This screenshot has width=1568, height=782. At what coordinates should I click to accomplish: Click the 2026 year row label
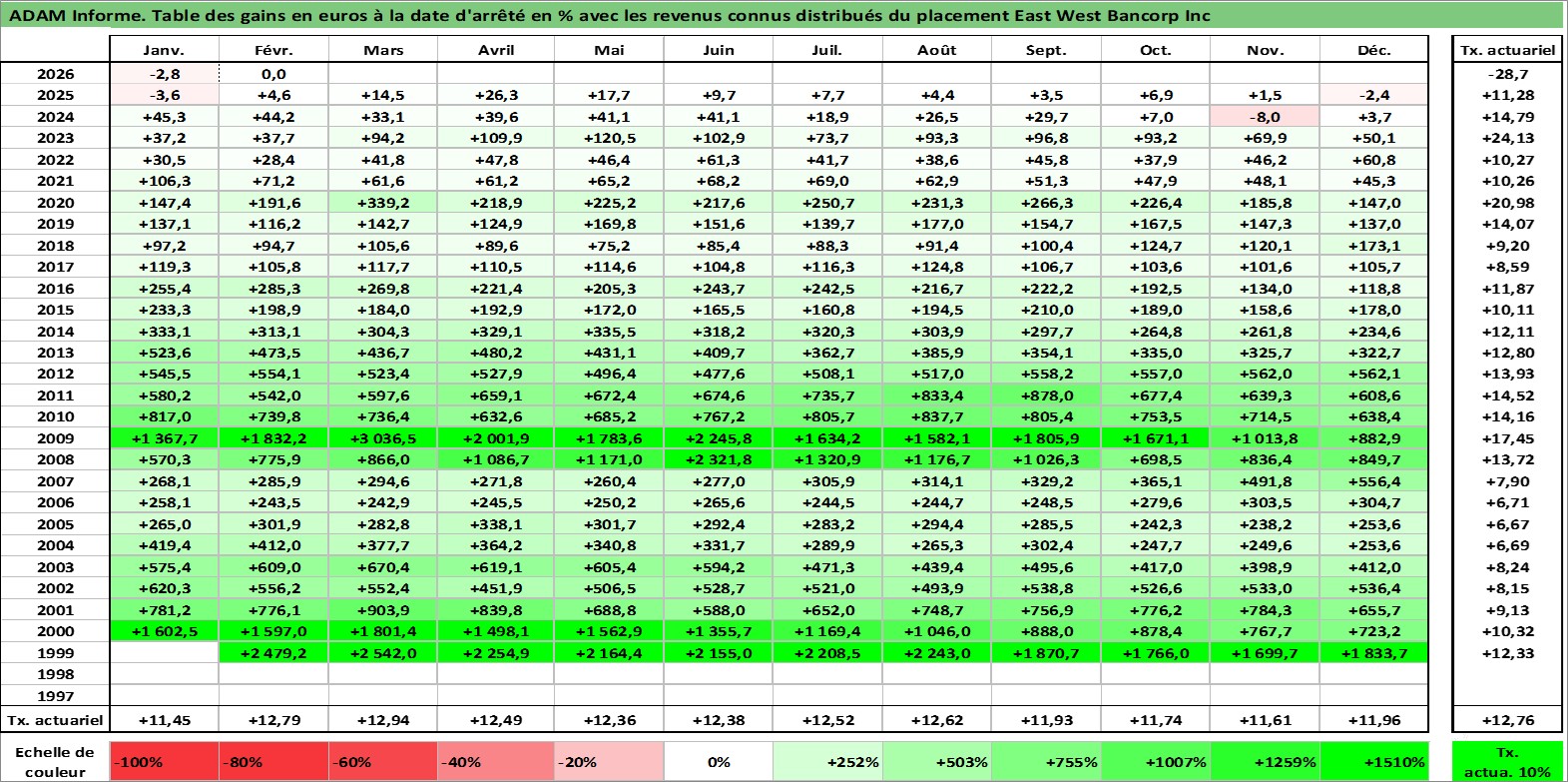(55, 74)
